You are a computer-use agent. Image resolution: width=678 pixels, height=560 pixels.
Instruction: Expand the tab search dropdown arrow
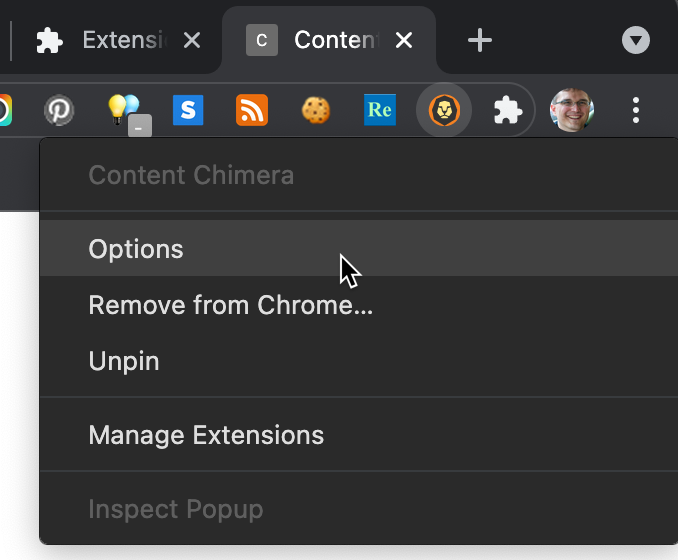pos(636,40)
